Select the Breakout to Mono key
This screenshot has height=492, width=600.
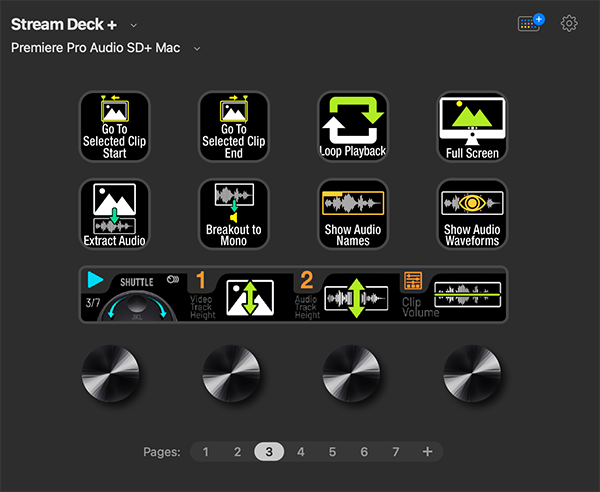(x=234, y=214)
